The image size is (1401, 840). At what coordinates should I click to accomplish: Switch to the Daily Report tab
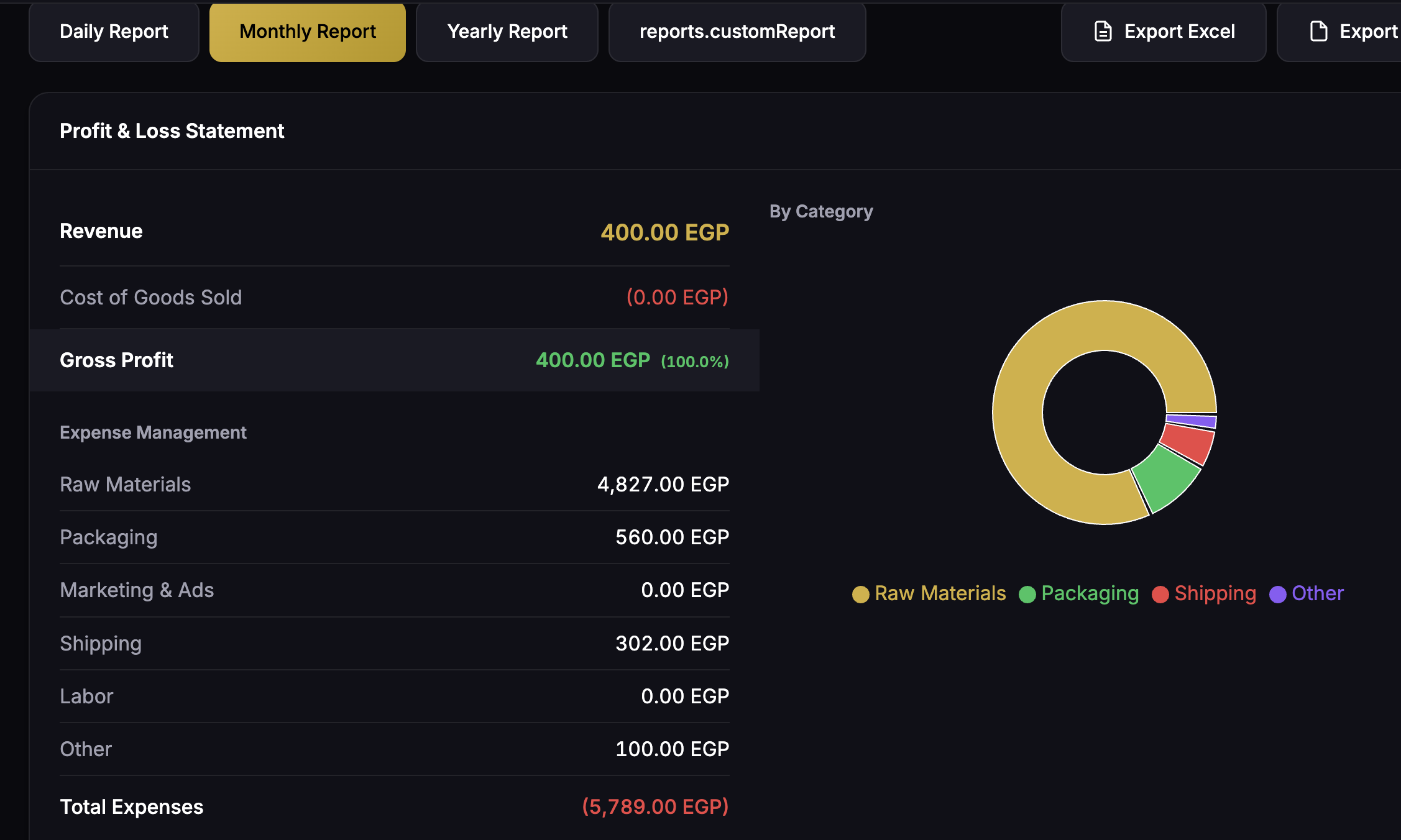[x=113, y=31]
